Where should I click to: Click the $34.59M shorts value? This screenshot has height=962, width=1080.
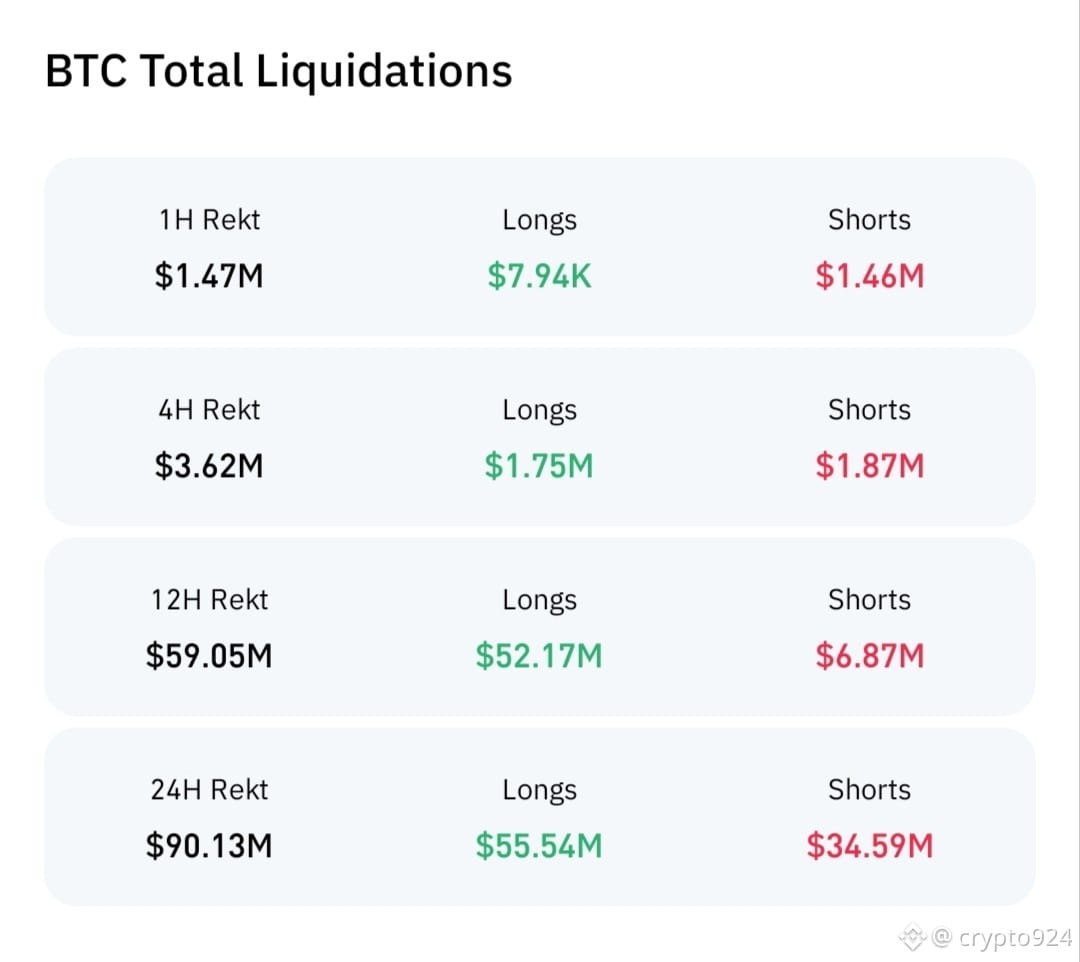869,846
